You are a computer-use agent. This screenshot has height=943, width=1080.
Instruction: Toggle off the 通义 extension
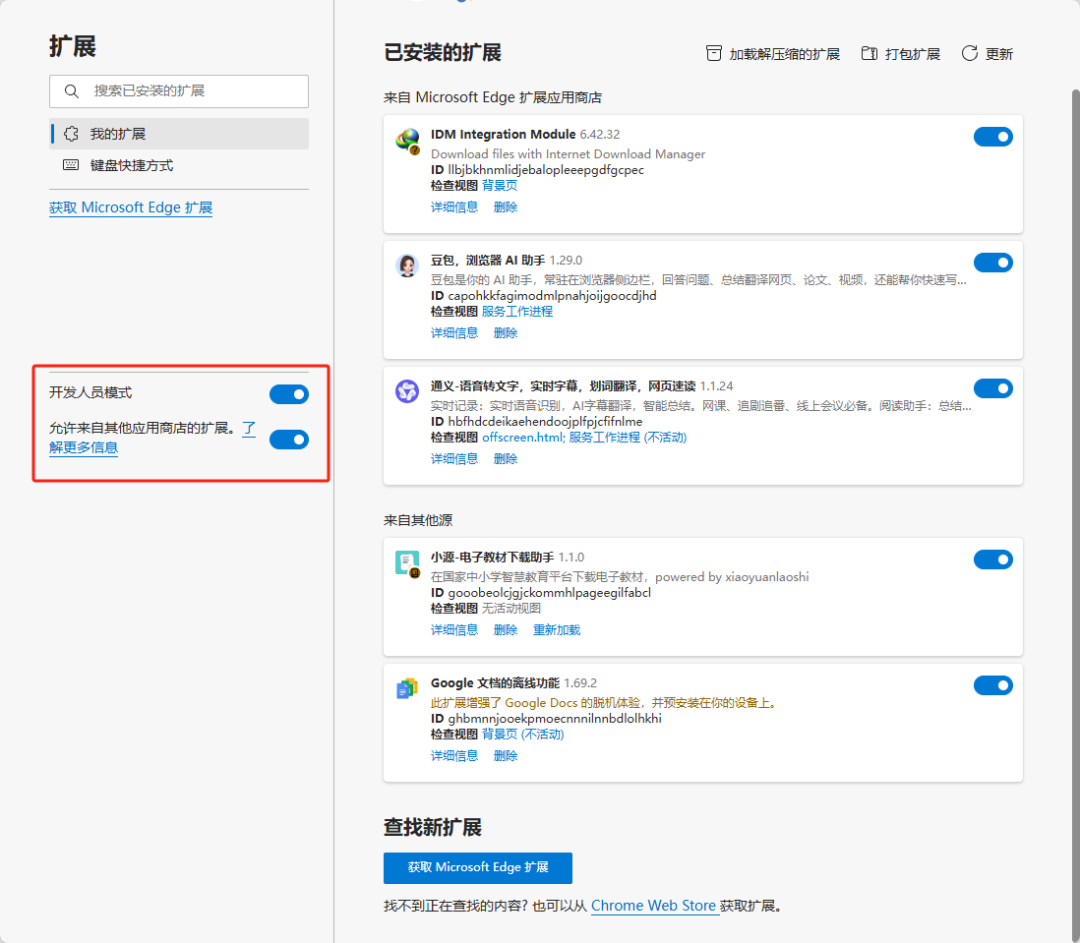993,388
